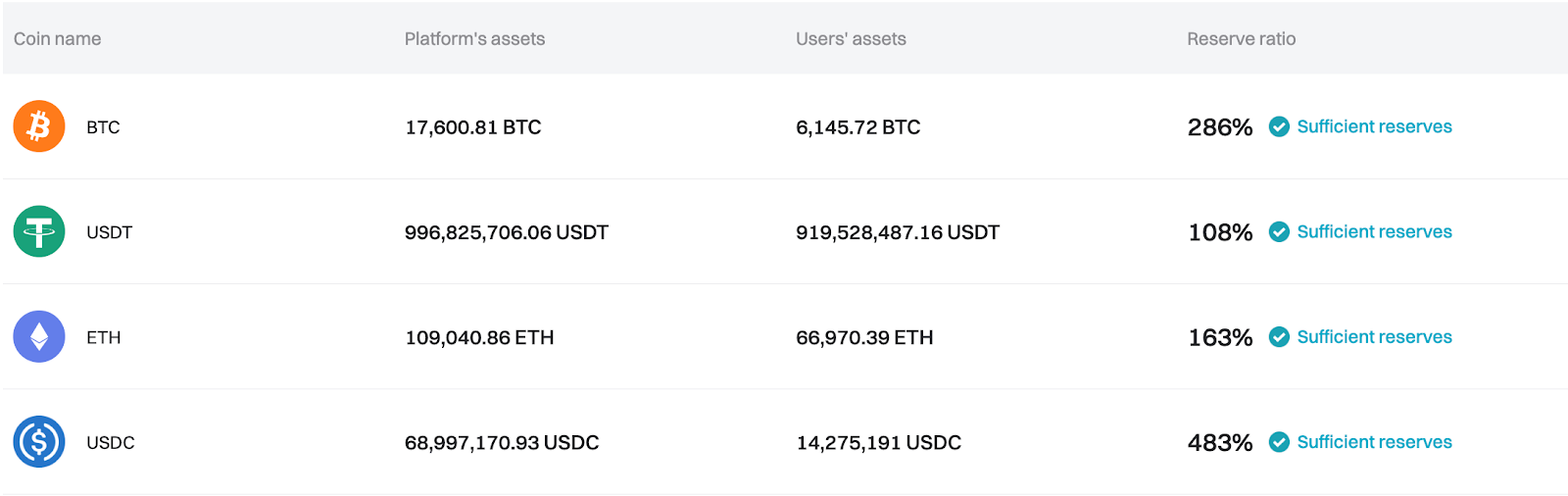
Task: Click the ETH coin name label
Action: pyautogui.click(x=103, y=337)
